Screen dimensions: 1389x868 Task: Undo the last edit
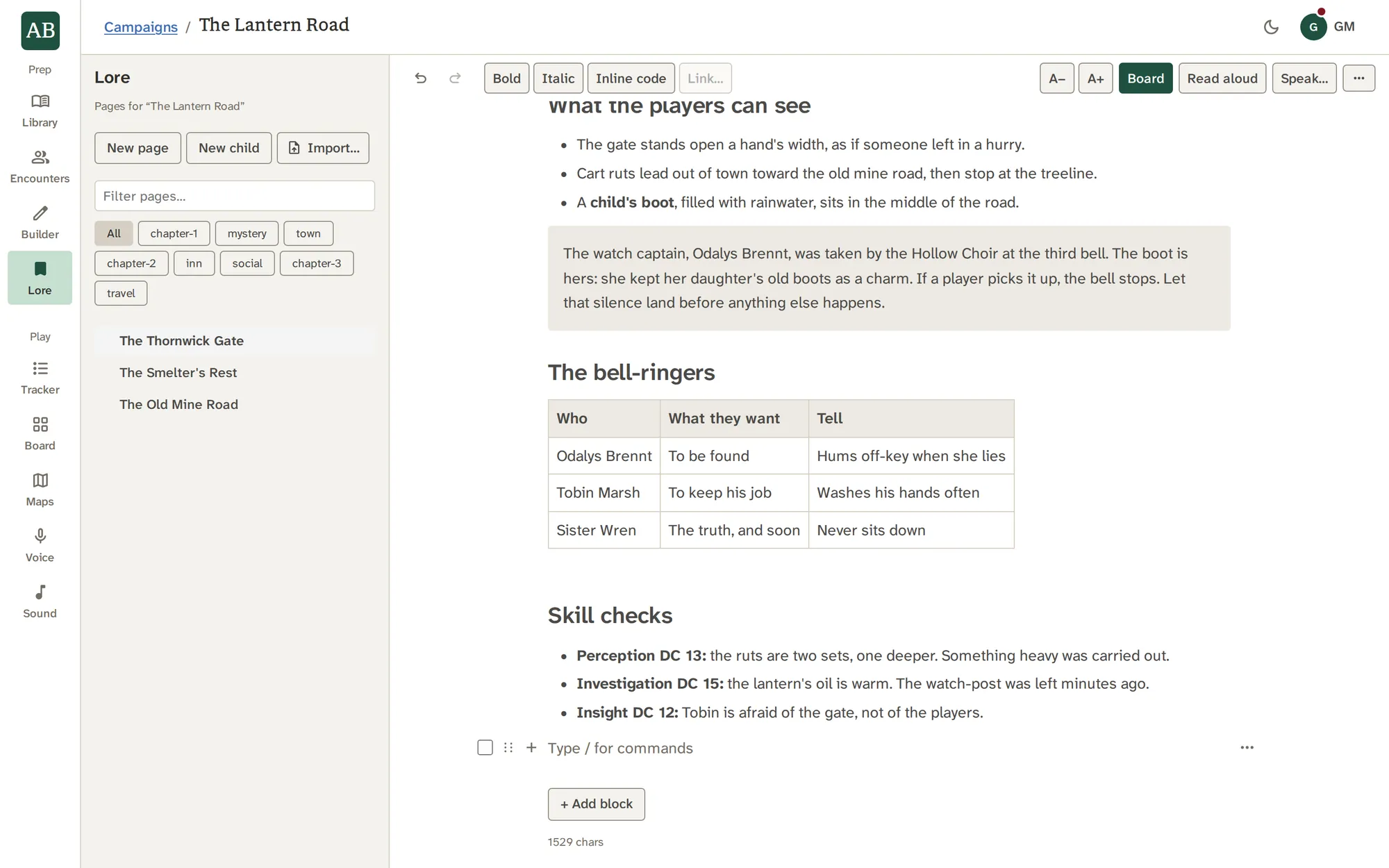coord(420,78)
